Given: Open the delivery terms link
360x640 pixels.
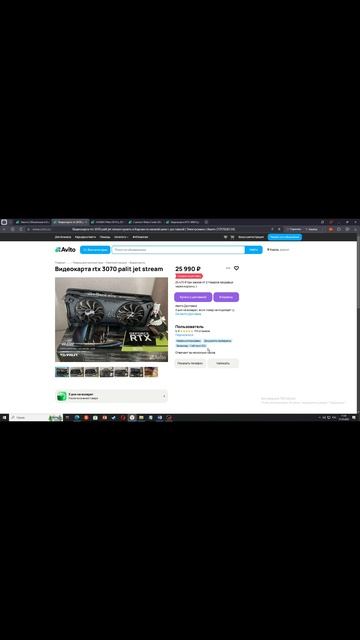Looking at the screenshot, I should click(188, 314).
